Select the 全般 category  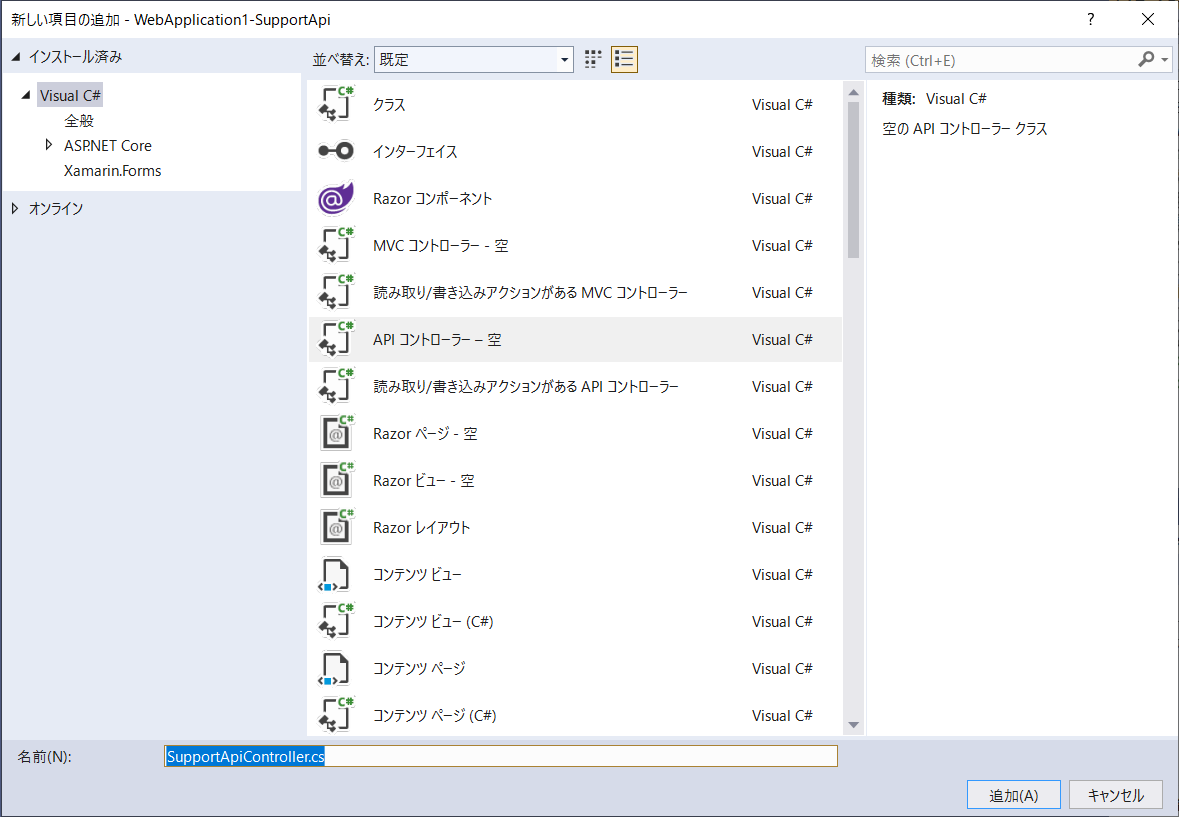tap(79, 120)
